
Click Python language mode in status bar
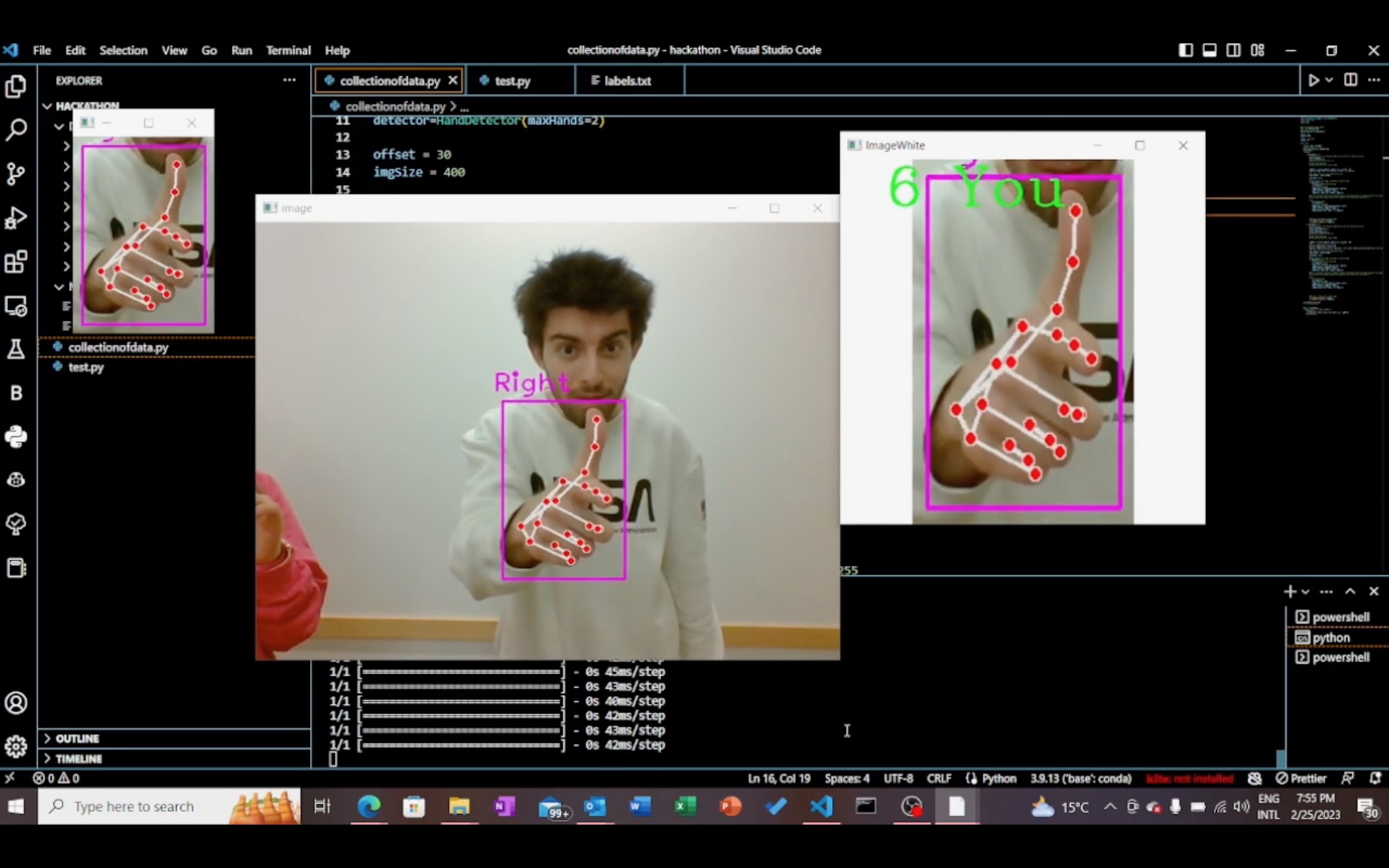998,778
